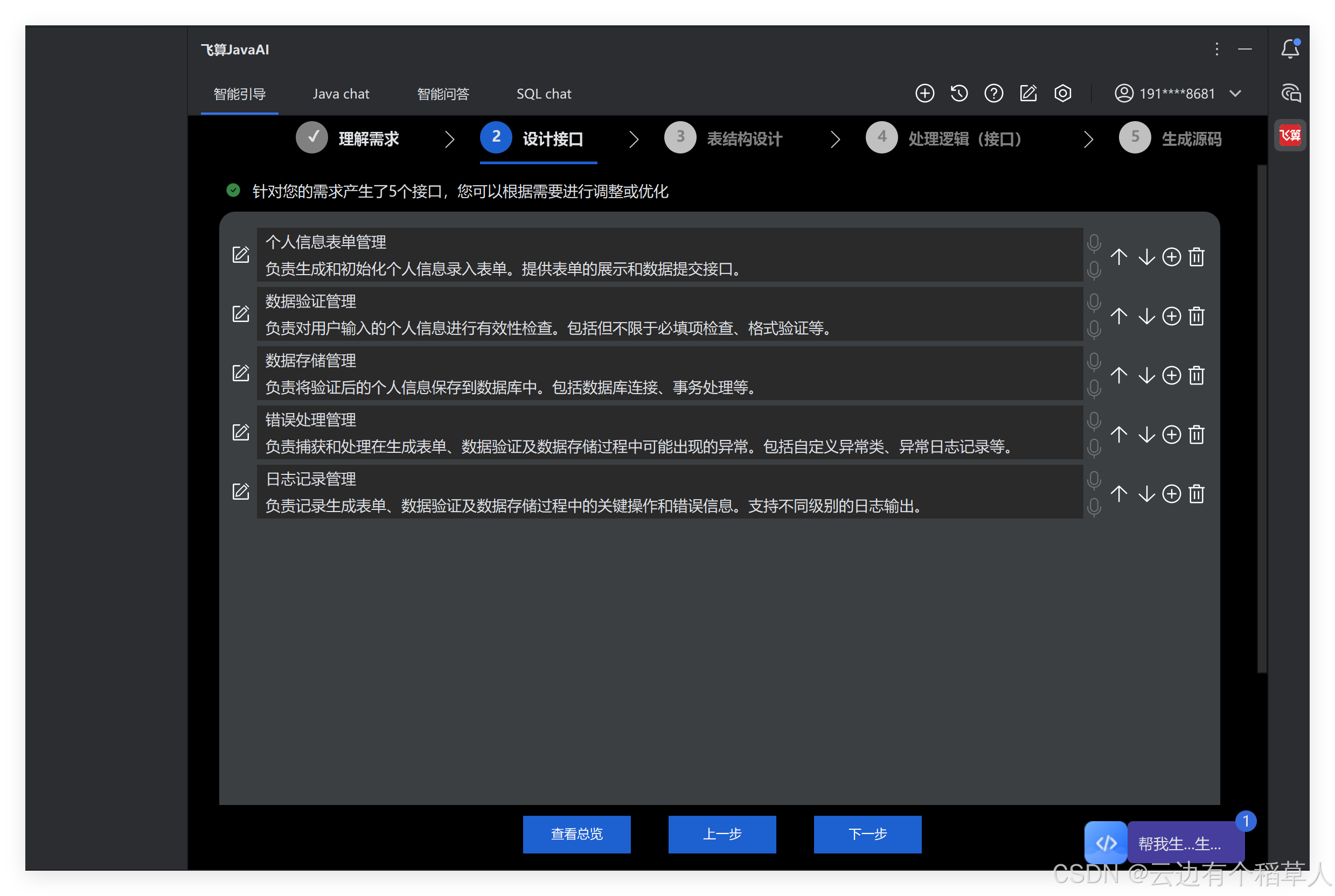Select step 2 设计接口
The width and height of the screenshot is (1335, 896).
(x=532, y=138)
